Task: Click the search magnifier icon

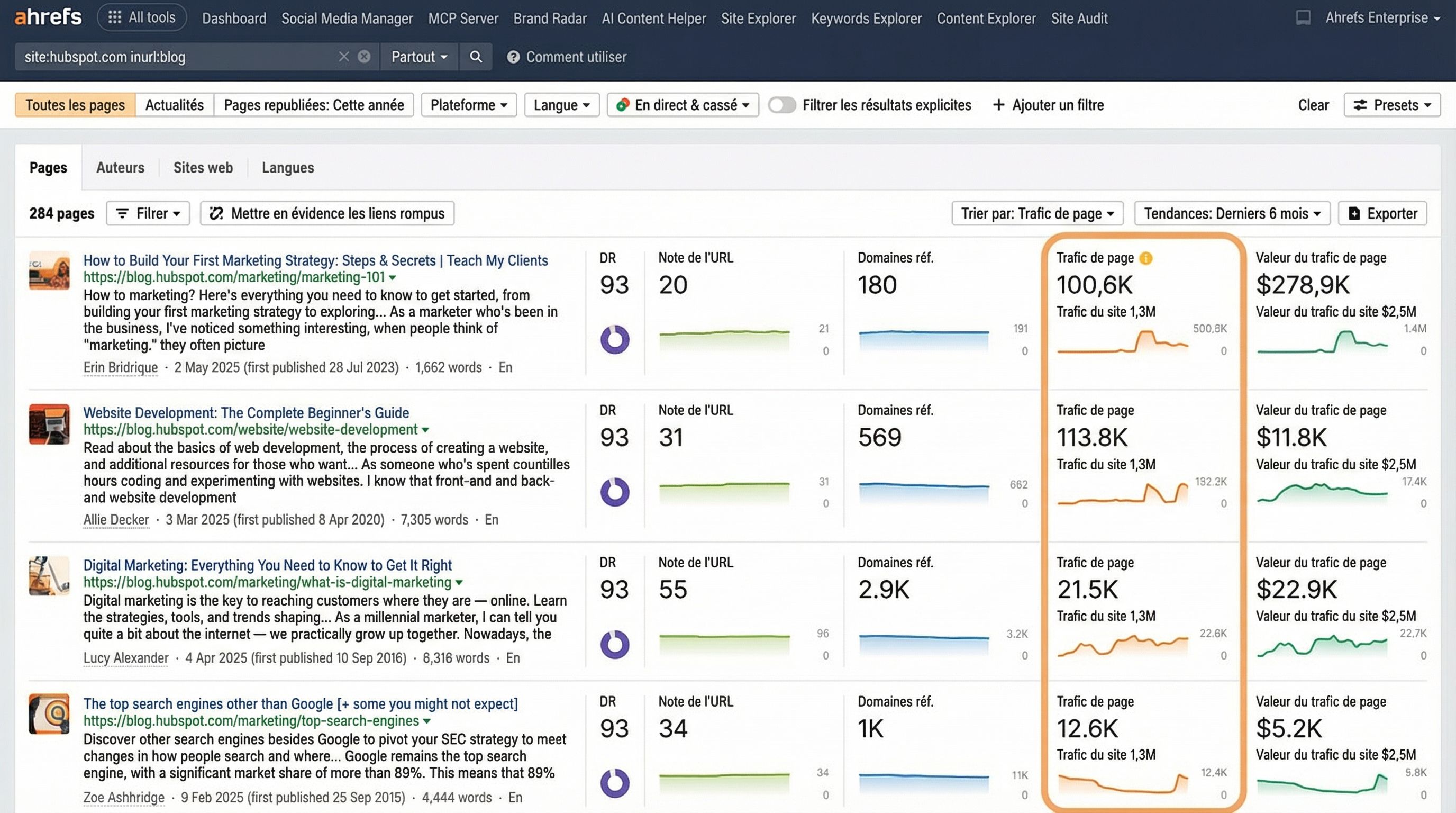Action: [x=475, y=57]
